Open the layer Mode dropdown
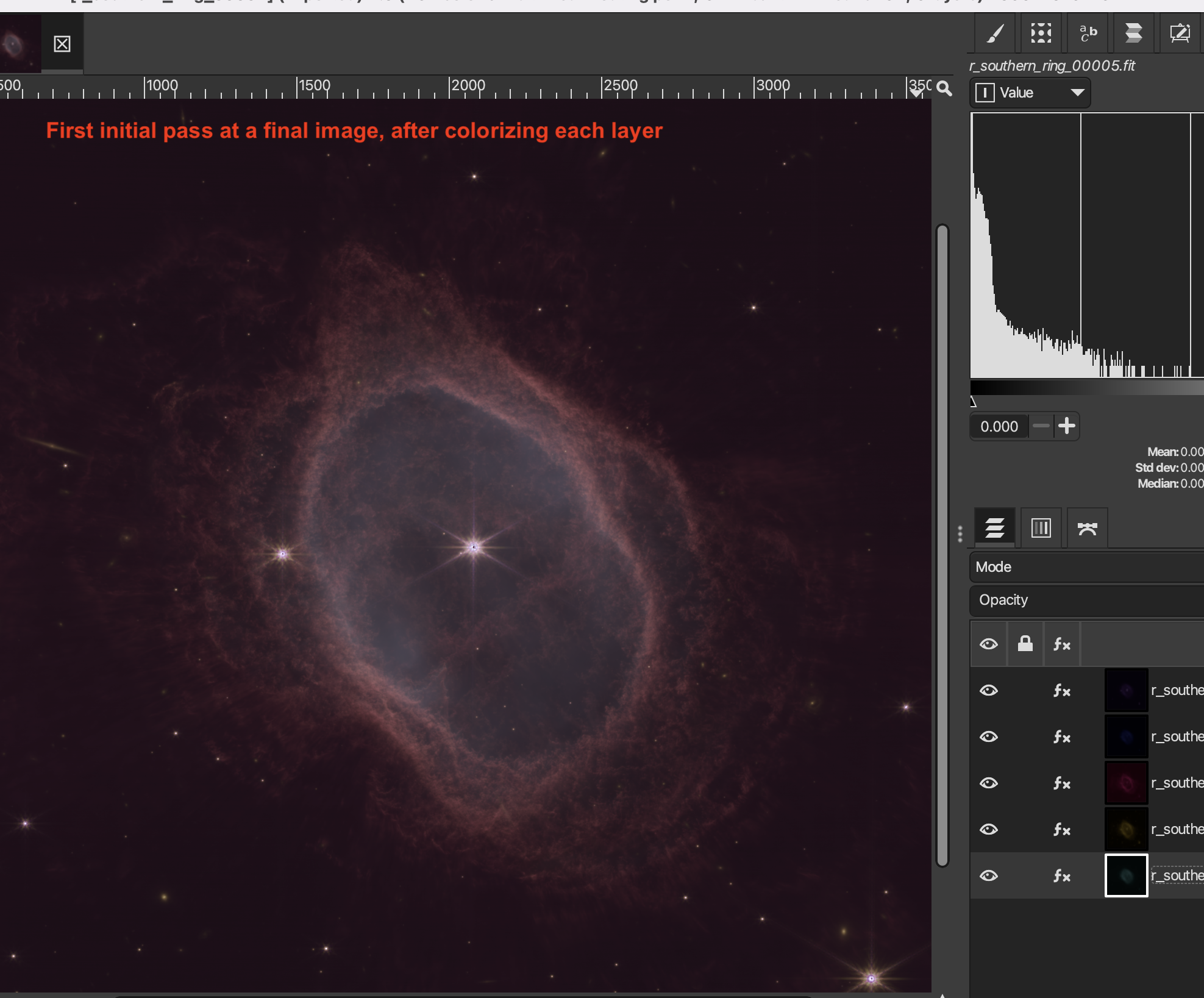Screen dimensions: 1204x998 click(1086, 567)
